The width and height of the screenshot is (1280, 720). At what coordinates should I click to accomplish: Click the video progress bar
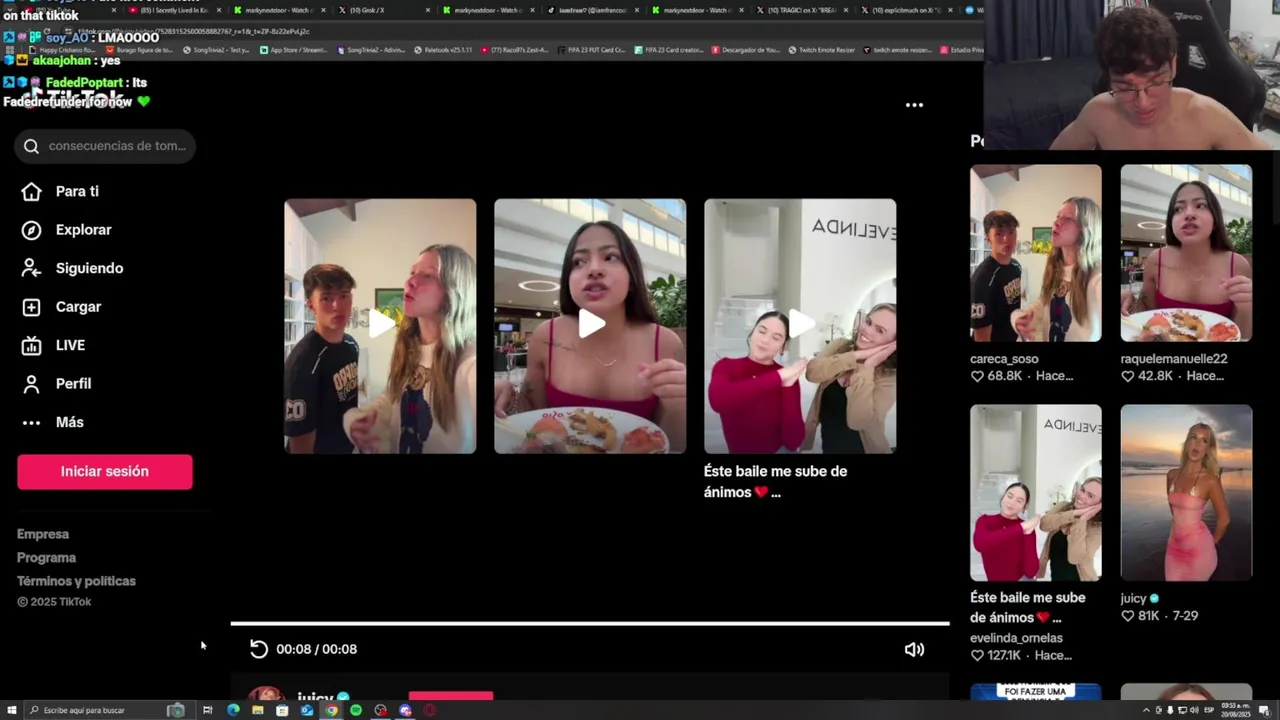(590, 624)
